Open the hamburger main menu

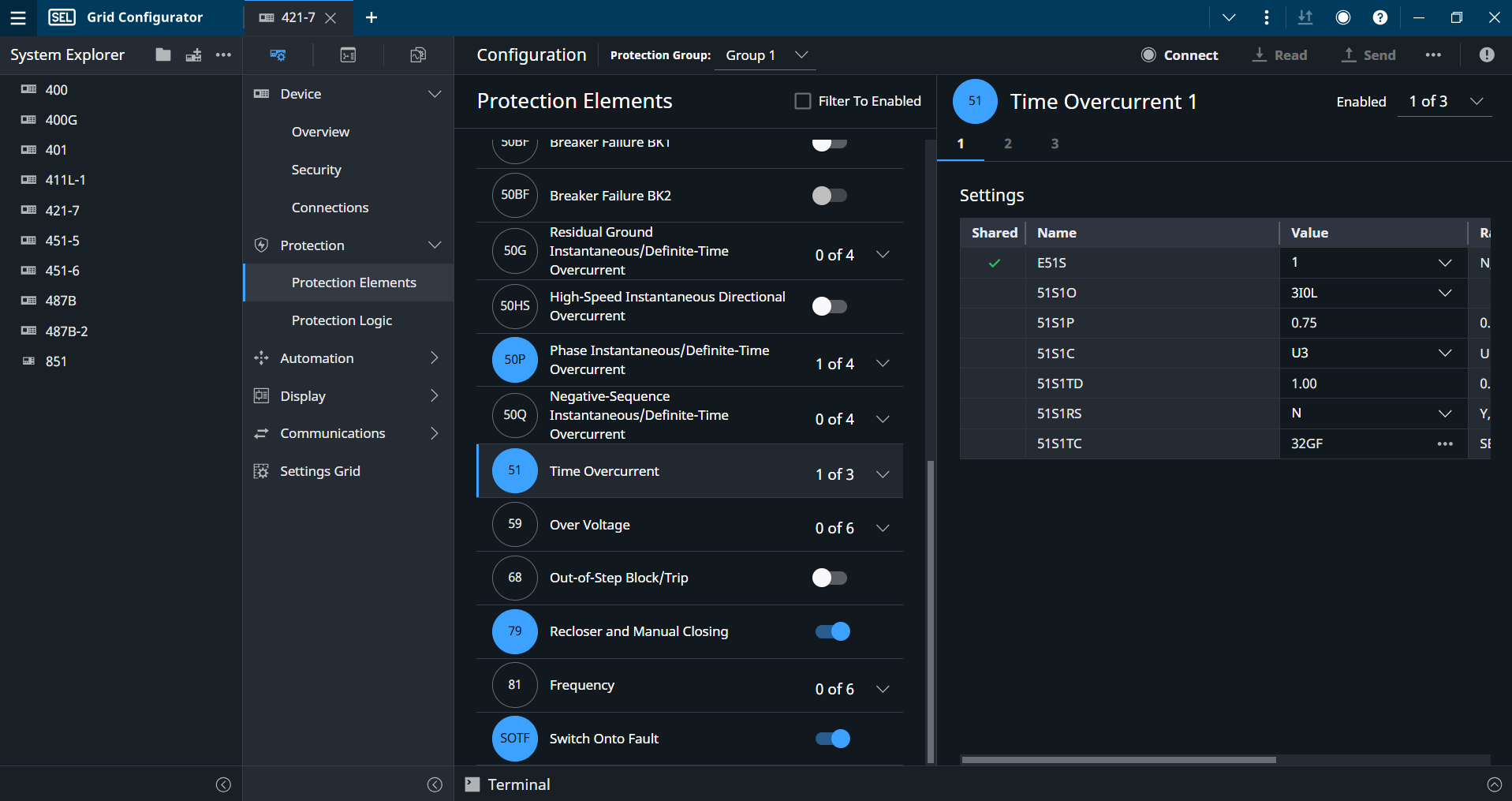[x=18, y=17]
